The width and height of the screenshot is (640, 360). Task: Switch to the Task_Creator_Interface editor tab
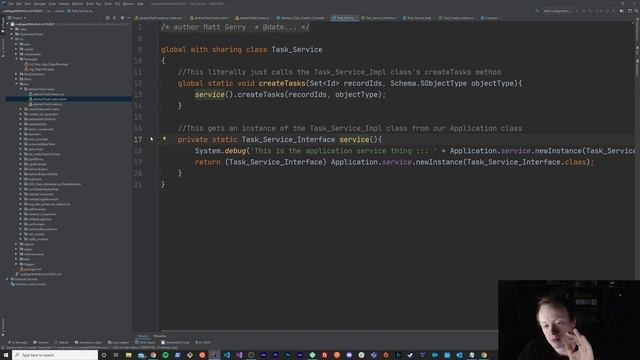click(x=458, y=18)
